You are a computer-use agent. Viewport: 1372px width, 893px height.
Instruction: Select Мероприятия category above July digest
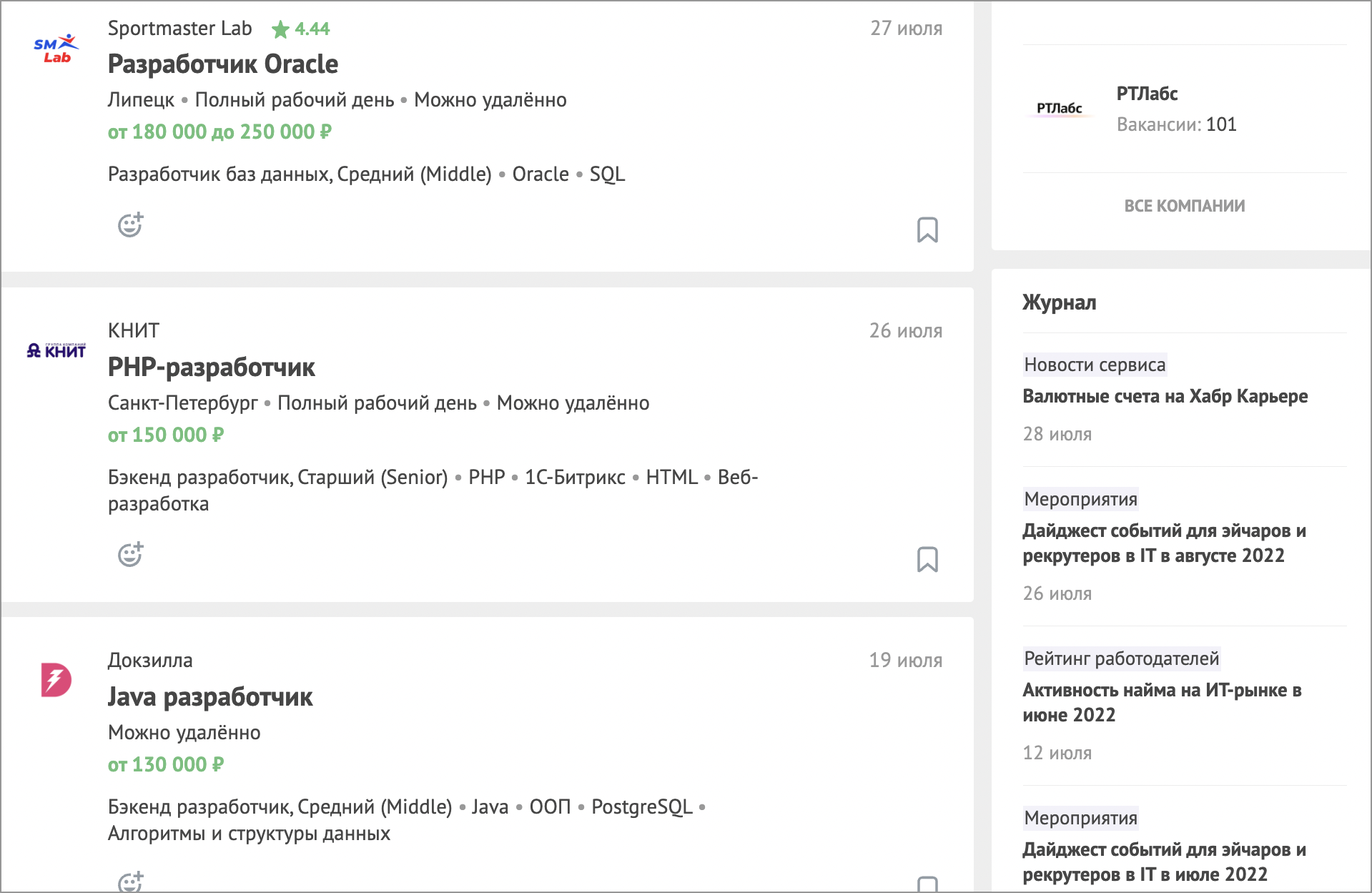click(x=1080, y=818)
